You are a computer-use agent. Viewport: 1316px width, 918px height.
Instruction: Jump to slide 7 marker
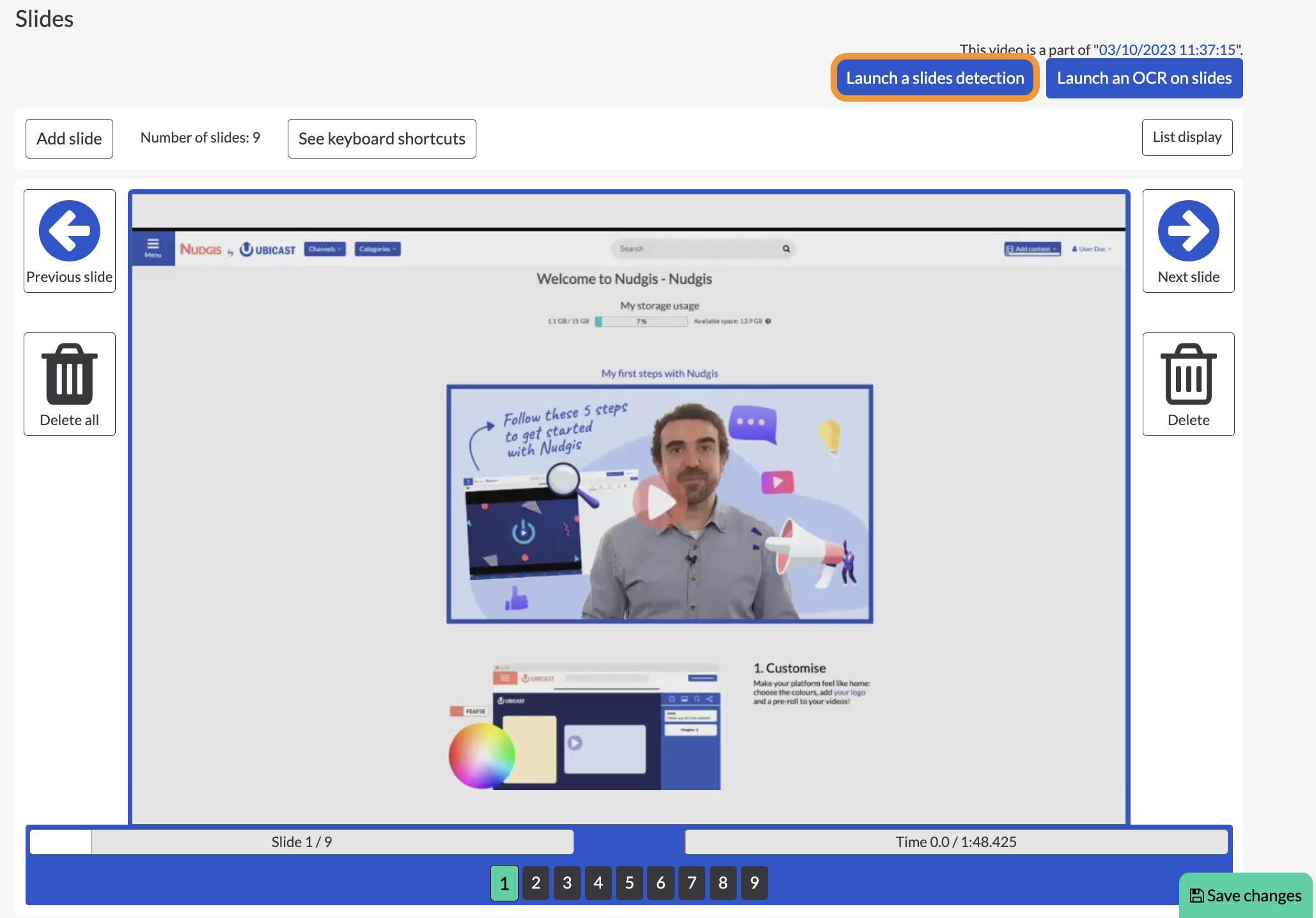coord(692,883)
